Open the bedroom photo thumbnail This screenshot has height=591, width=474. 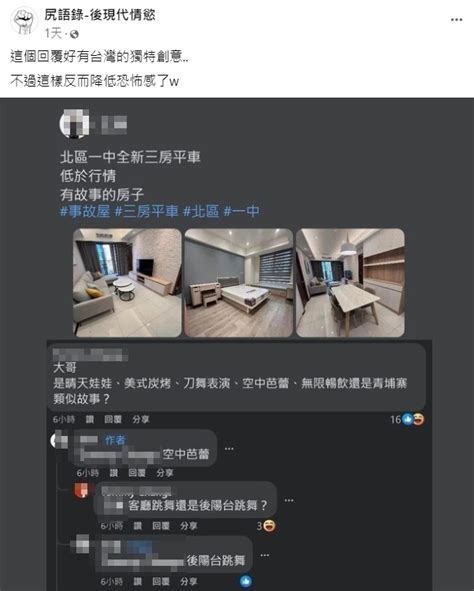click(239, 283)
